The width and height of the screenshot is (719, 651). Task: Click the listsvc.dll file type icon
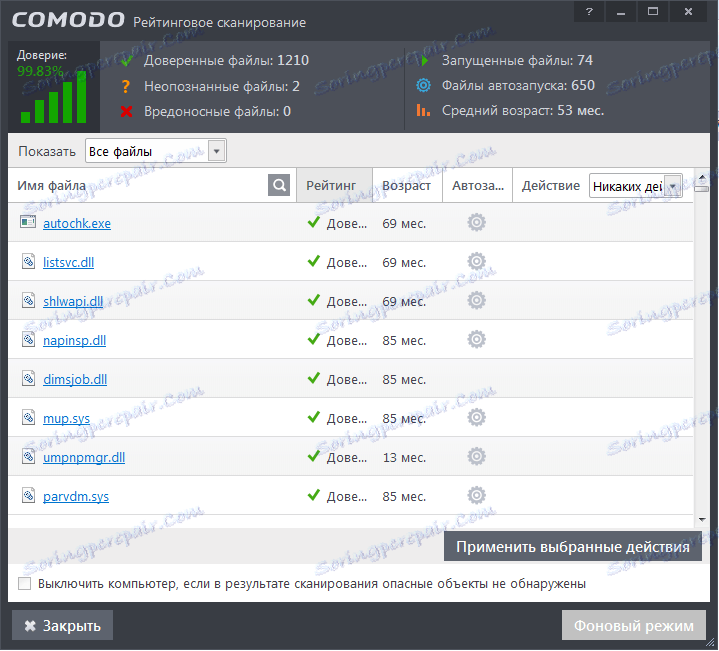coord(28,261)
